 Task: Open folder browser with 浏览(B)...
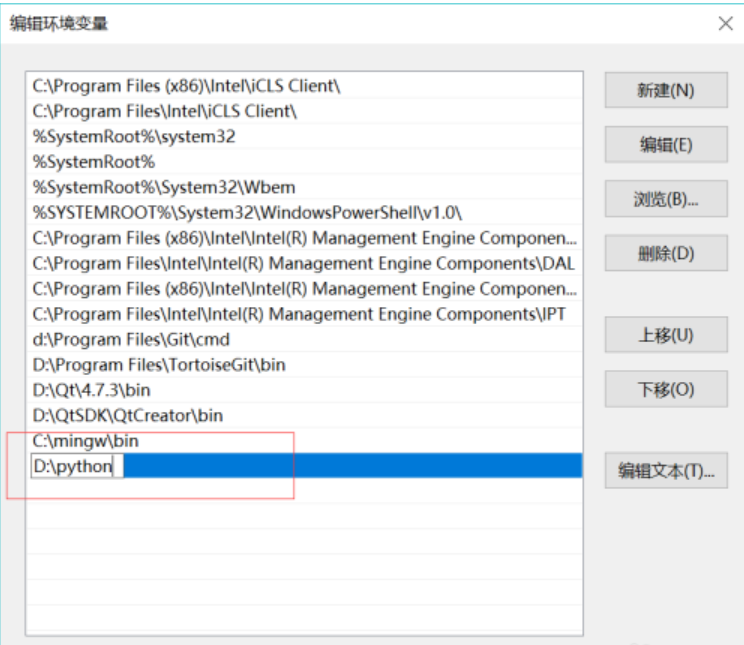(x=665, y=199)
